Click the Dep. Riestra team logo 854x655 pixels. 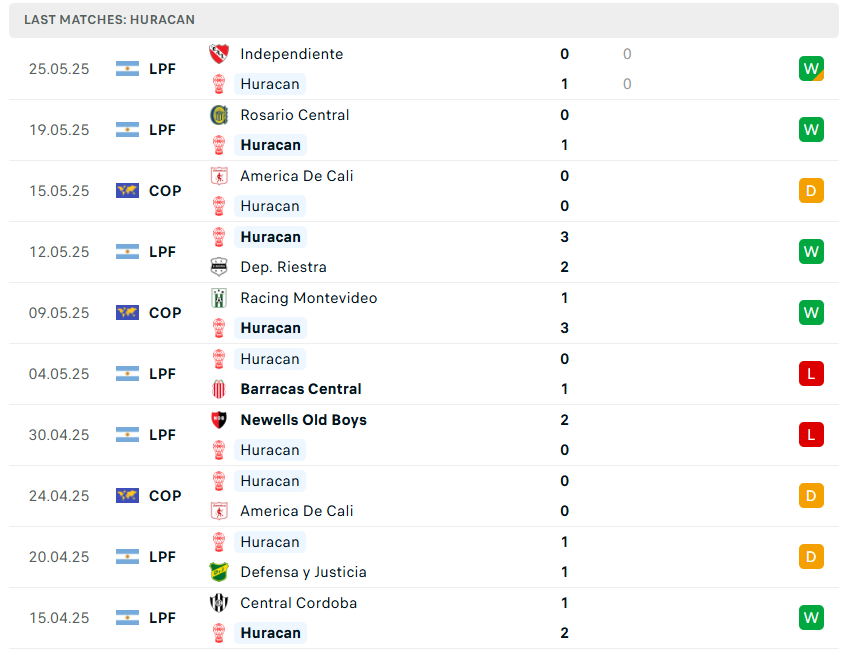click(218, 267)
